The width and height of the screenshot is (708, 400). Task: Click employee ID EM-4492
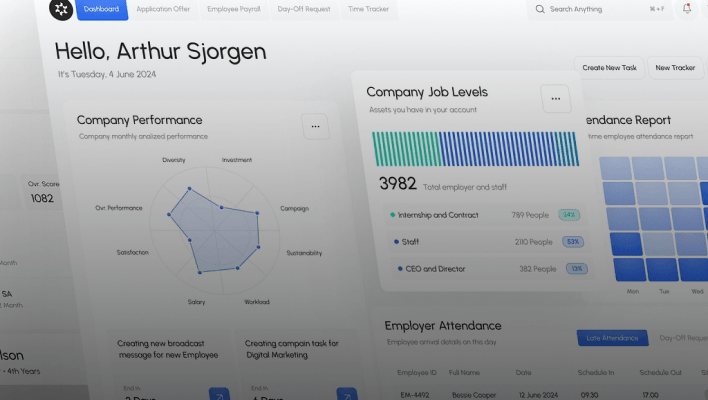pyautogui.click(x=415, y=395)
